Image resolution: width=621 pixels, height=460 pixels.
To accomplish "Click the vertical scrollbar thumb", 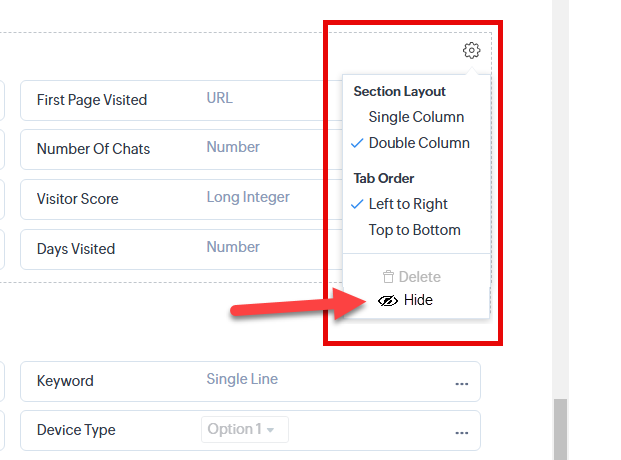I will (x=560, y=428).
